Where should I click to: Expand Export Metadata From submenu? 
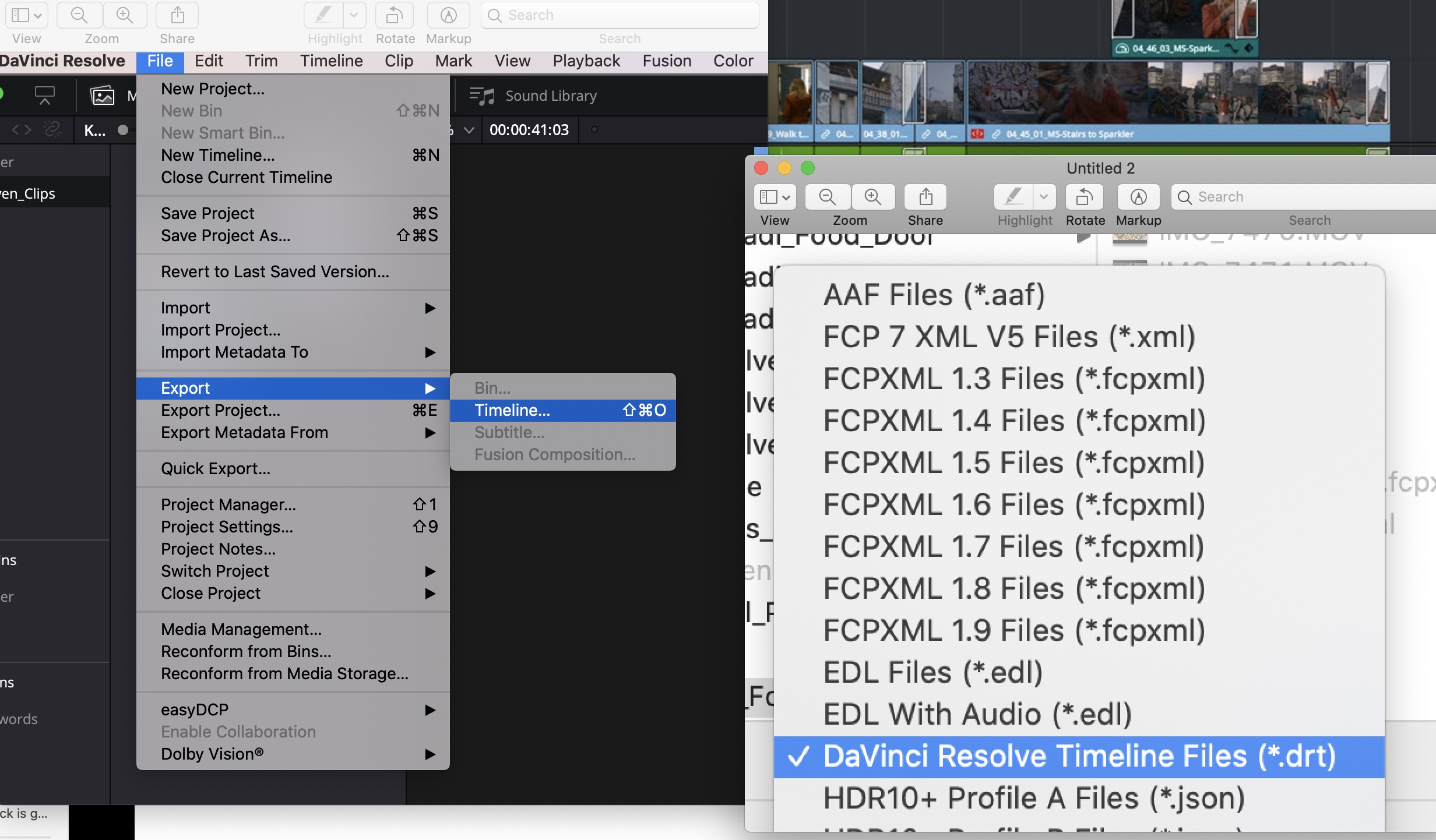pos(293,432)
